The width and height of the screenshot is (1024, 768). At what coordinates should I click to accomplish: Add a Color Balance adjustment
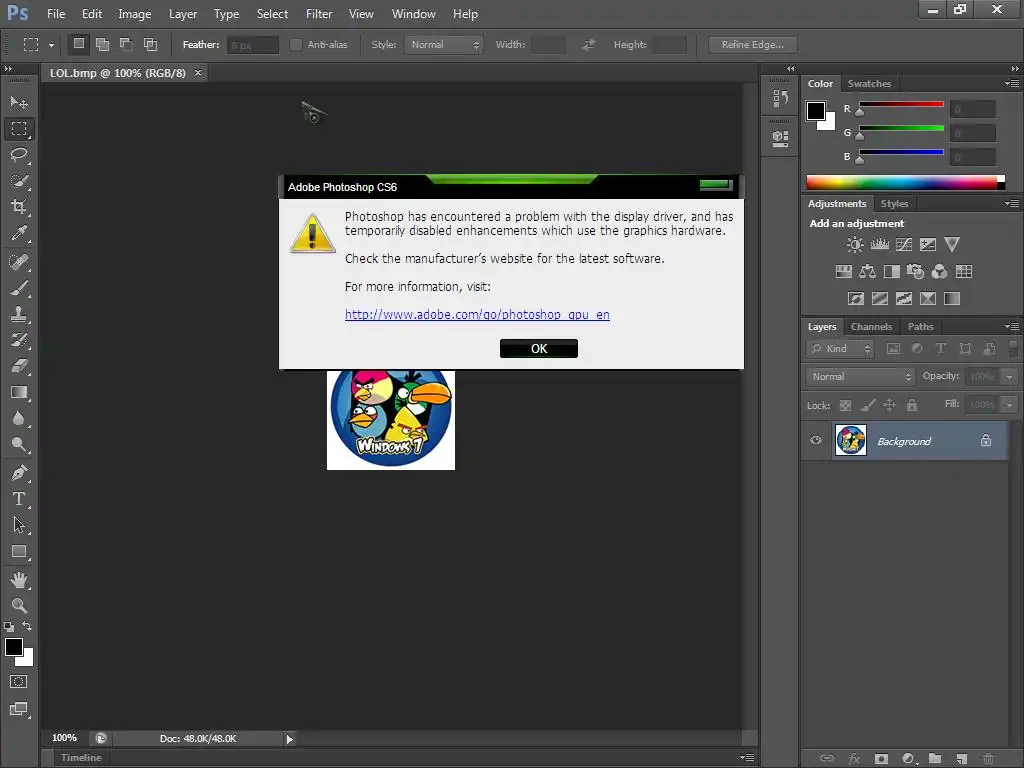867,272
